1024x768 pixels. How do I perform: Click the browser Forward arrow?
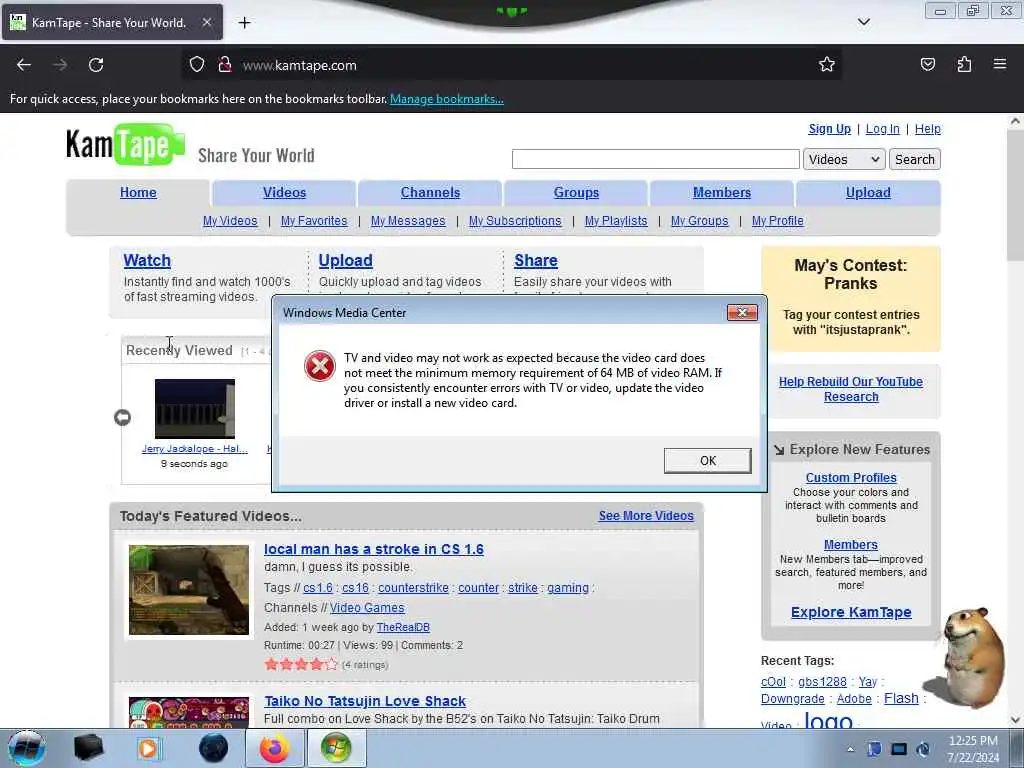[60, 65]
